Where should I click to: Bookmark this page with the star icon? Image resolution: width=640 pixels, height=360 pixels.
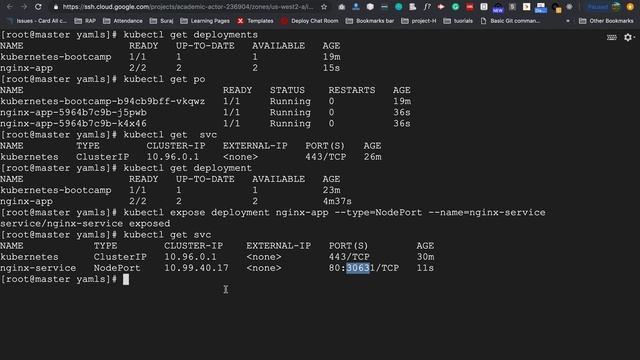point(324,7)
